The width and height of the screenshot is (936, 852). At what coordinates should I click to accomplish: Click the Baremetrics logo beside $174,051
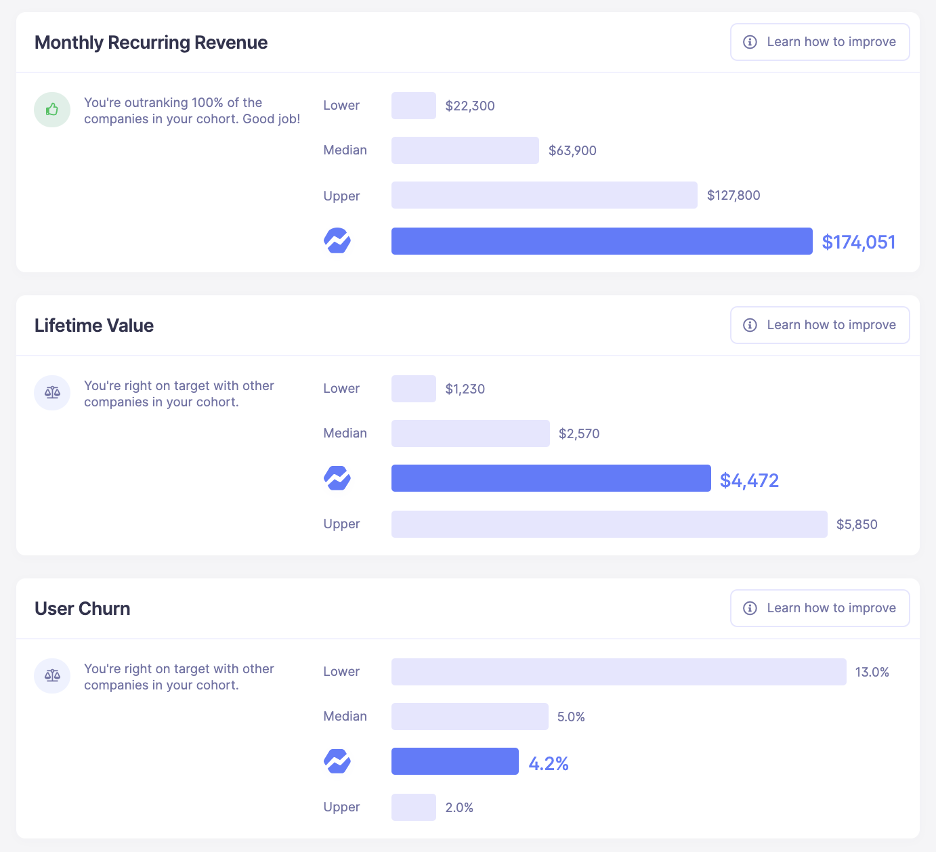click(x=337, y=241)
